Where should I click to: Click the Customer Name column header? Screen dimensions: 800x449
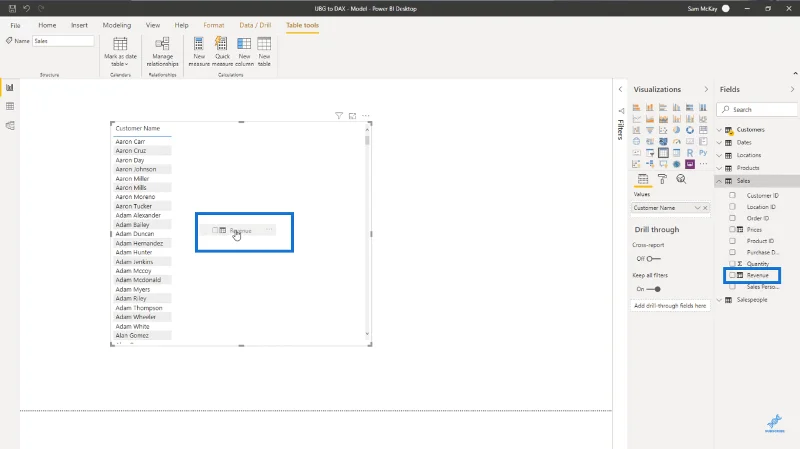[138, 129]
